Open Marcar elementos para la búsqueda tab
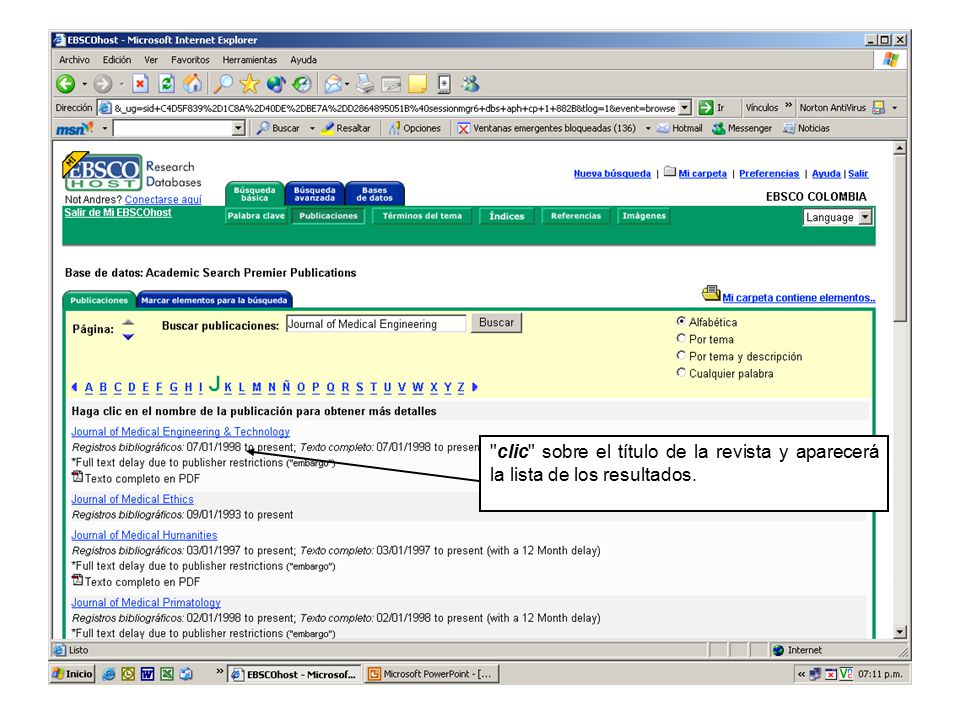Viewport: 960px width, 720px height. point(214,300)
